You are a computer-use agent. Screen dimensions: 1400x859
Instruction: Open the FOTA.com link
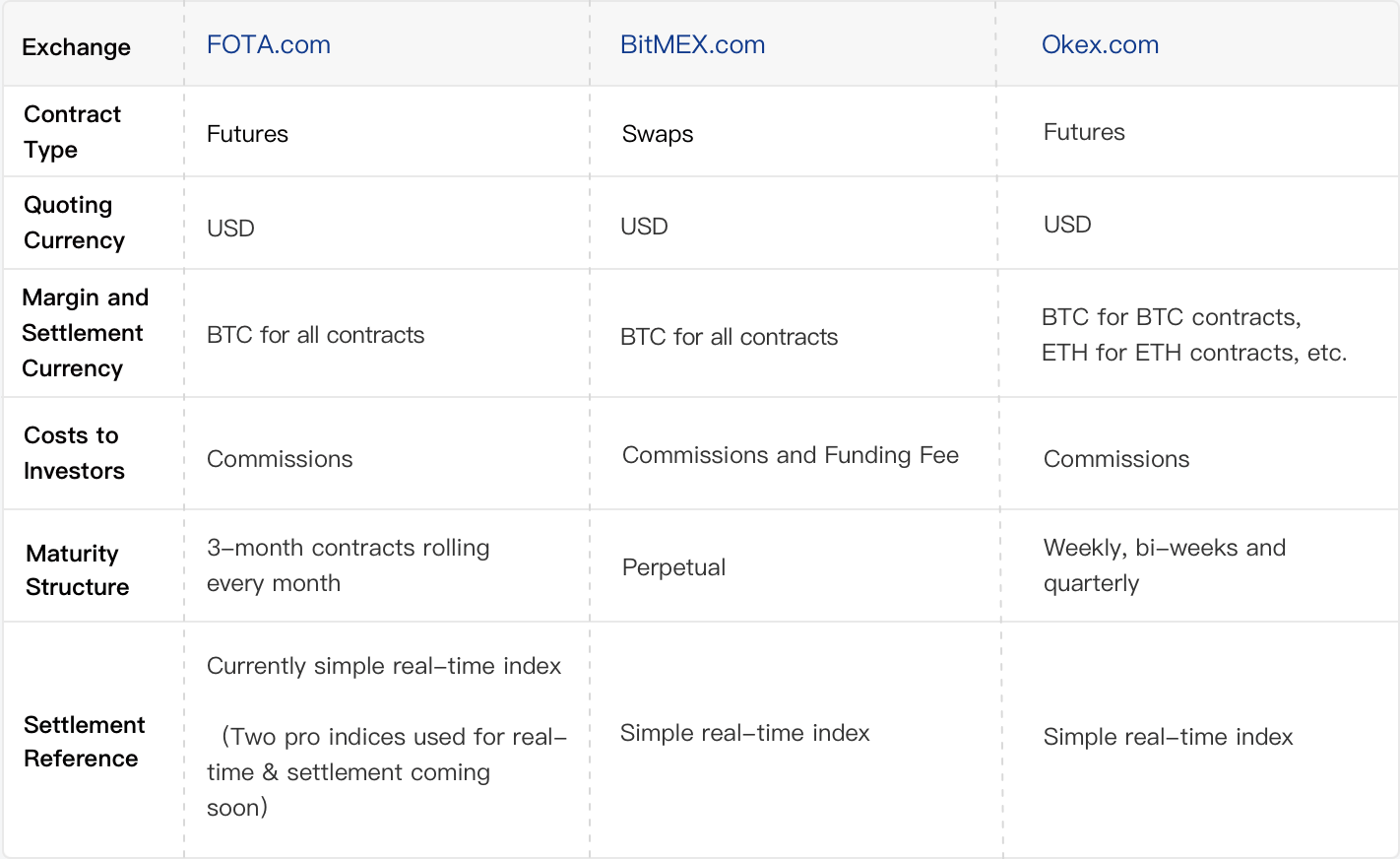click(268, 45)
